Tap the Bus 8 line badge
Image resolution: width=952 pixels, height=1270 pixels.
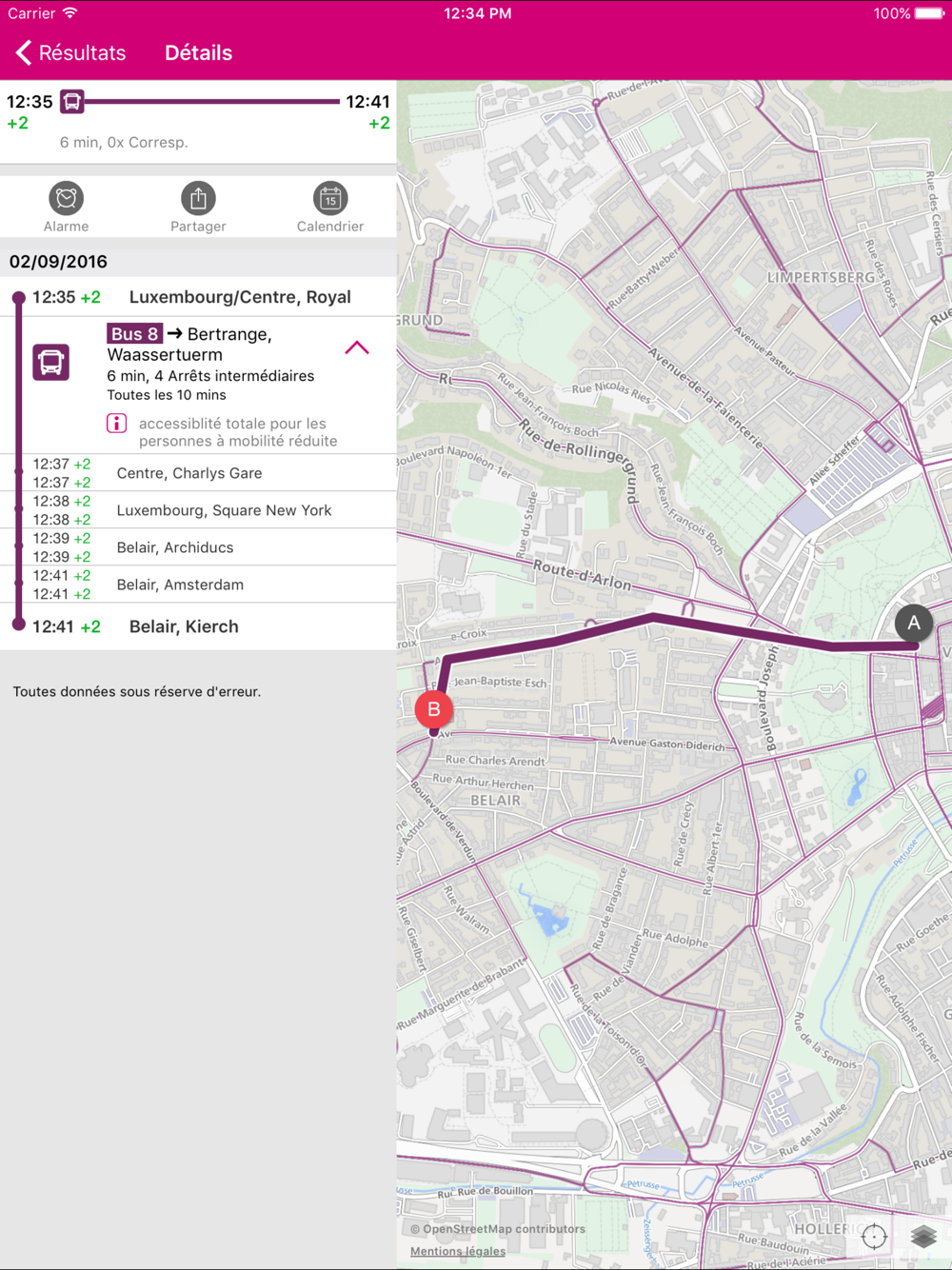coord(134,334)
